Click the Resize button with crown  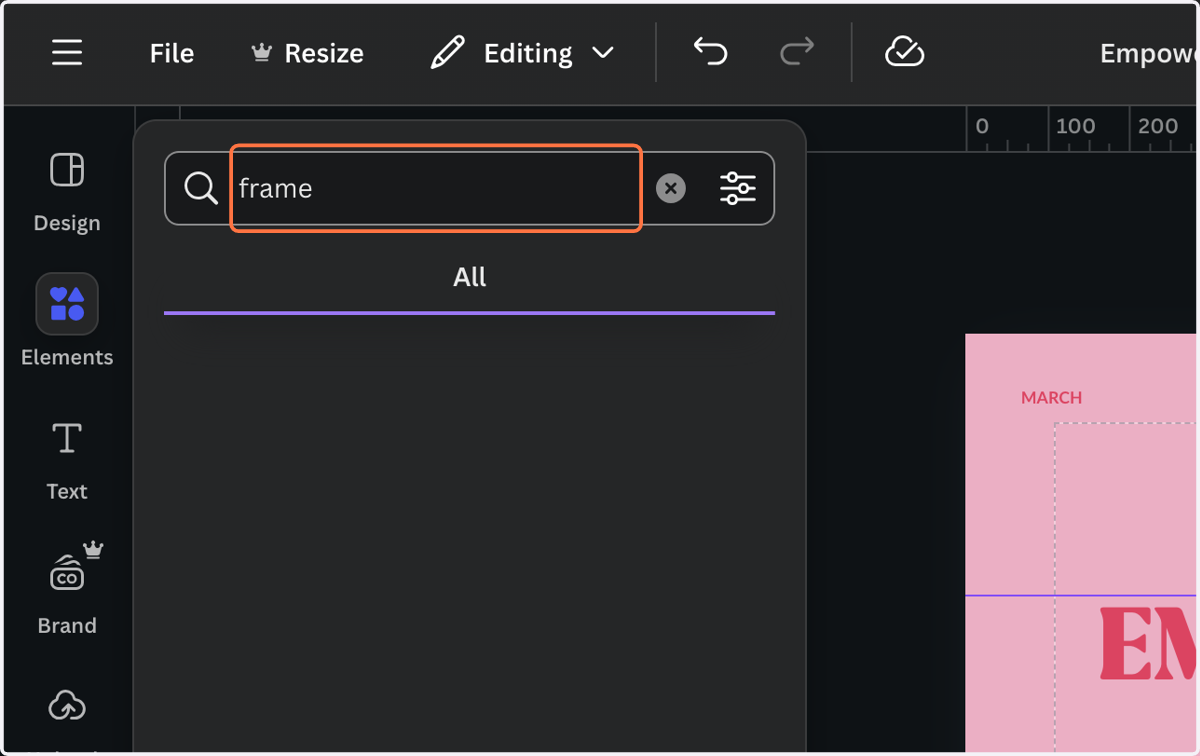point(307,53)
